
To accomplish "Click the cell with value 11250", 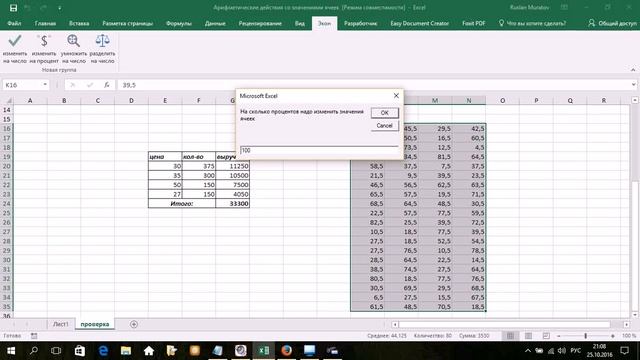I will point(233,166).
